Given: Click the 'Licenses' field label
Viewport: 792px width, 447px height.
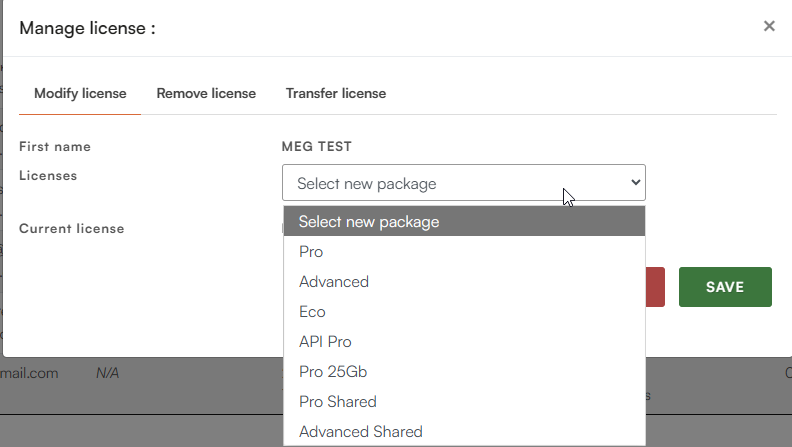Looking at the screenshot, I should (48, 175).
